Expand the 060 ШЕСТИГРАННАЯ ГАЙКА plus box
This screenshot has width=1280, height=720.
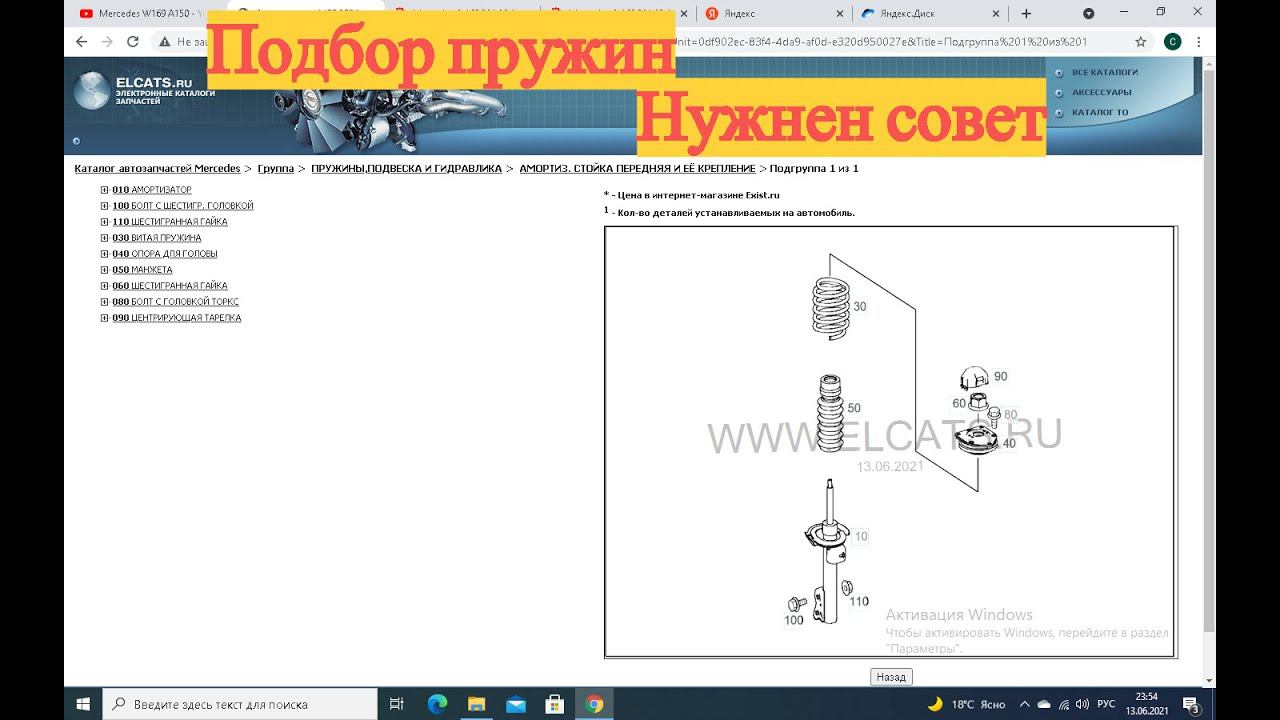point(104,286)
